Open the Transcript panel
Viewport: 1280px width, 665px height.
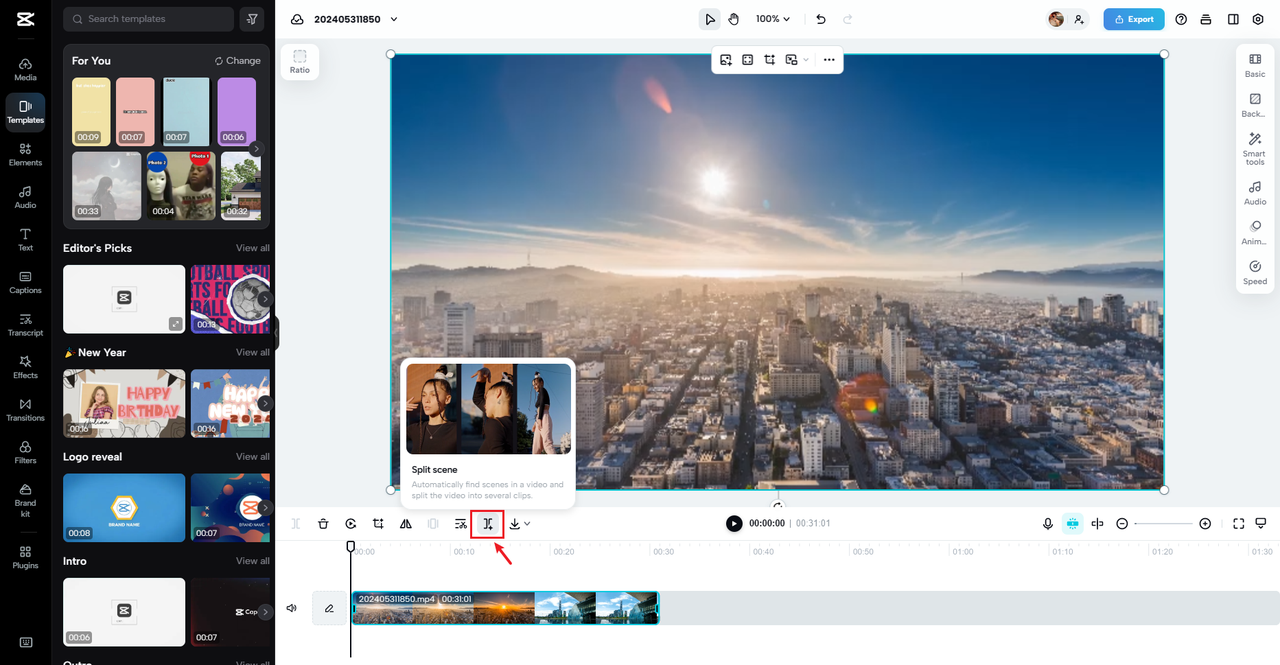pos(25,324)
